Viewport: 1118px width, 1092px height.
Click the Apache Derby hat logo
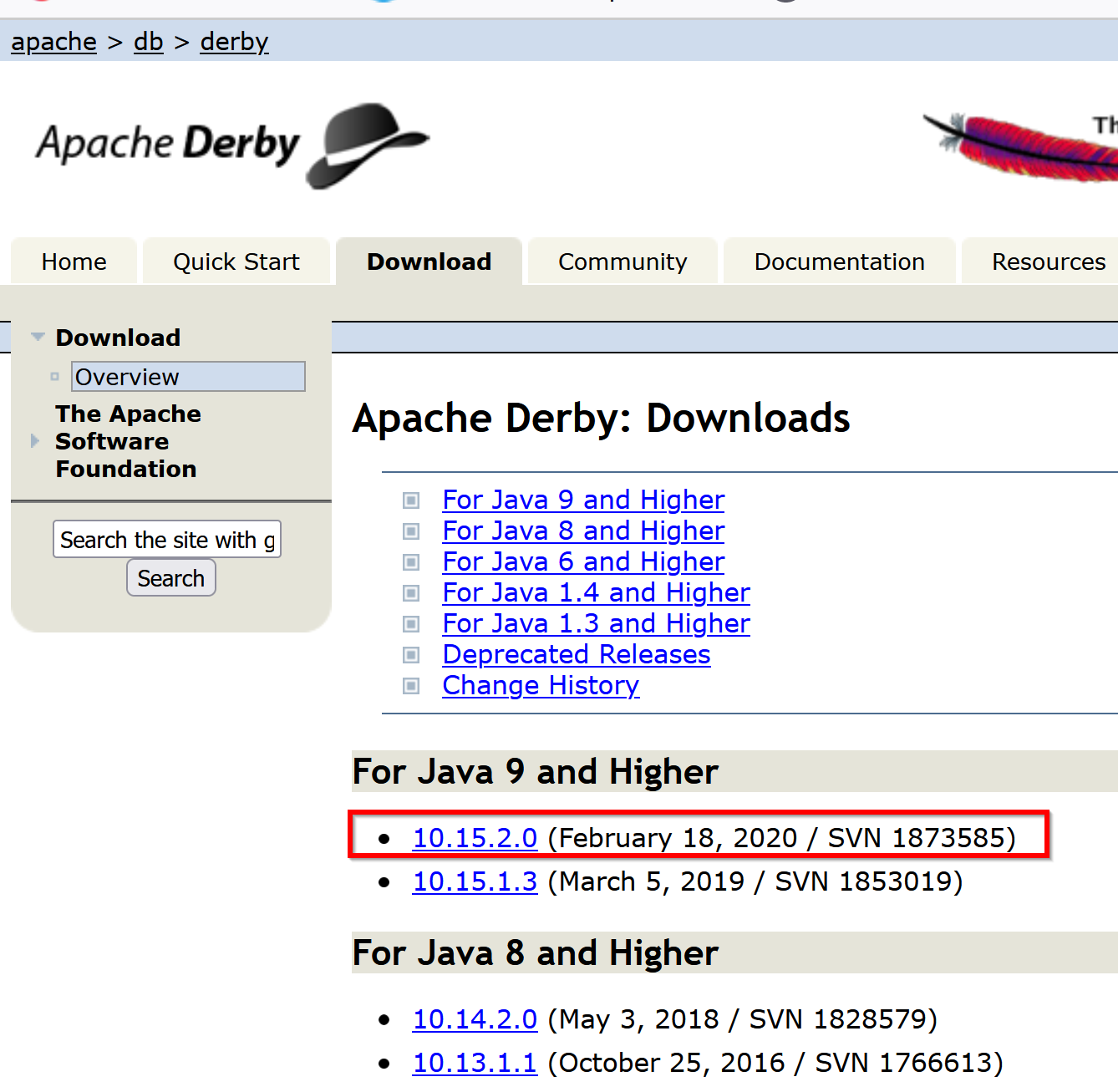pyautogui.click(x=232, y=145)
